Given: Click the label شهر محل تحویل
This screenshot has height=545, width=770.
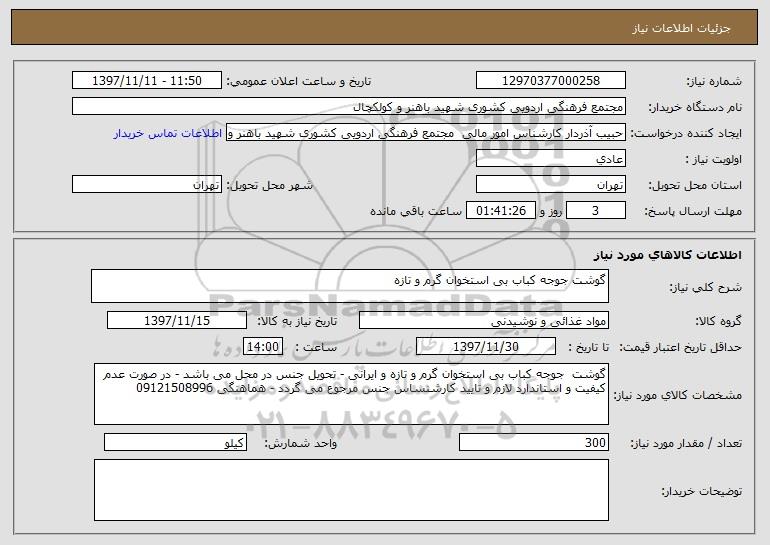Looking at the screenshot, I should pos(269,186).
